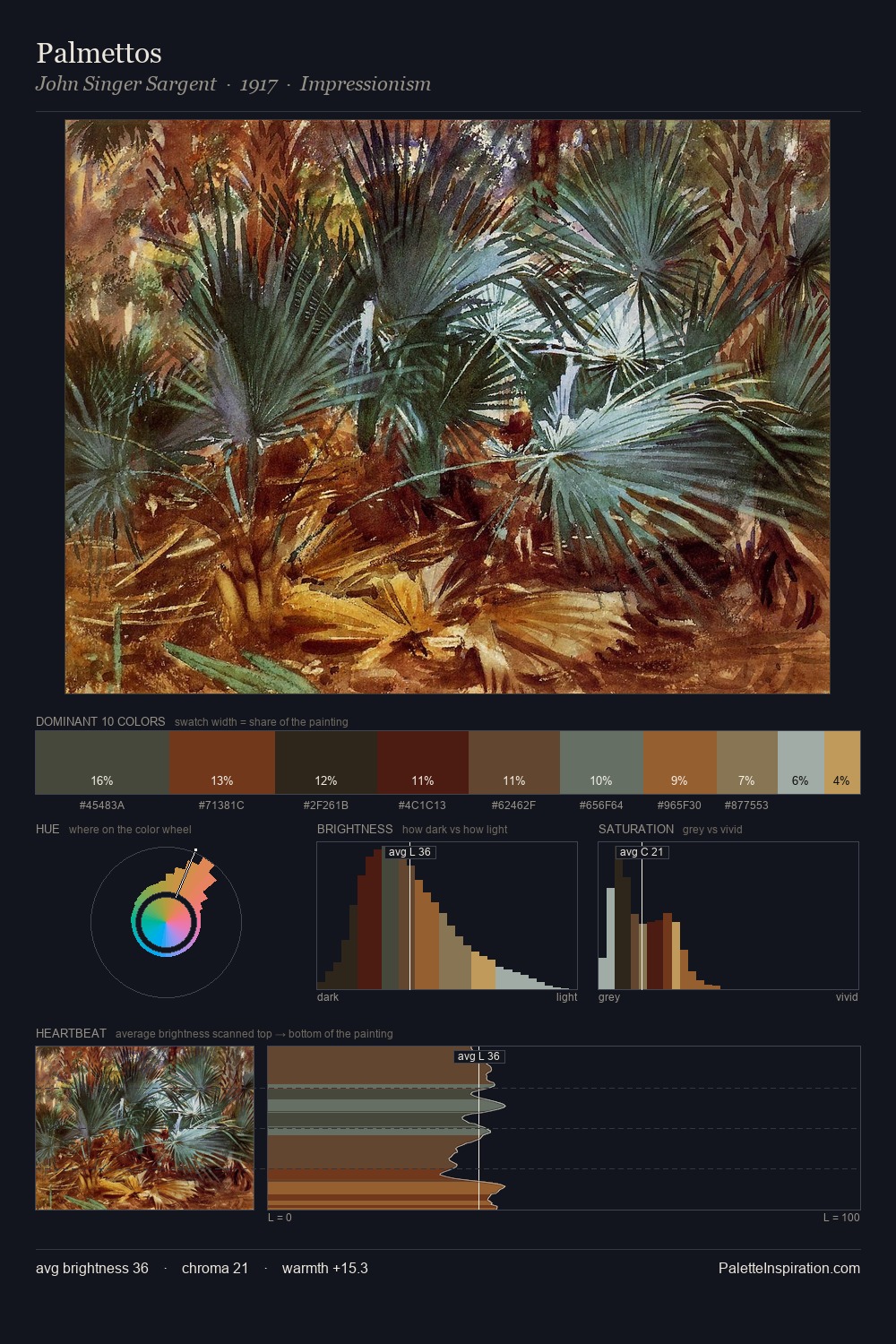The height and width of the screenshot is (1344, 896).
Task: Click the avg L 36 label in Heartbeat
Action: click(479, 1056)
